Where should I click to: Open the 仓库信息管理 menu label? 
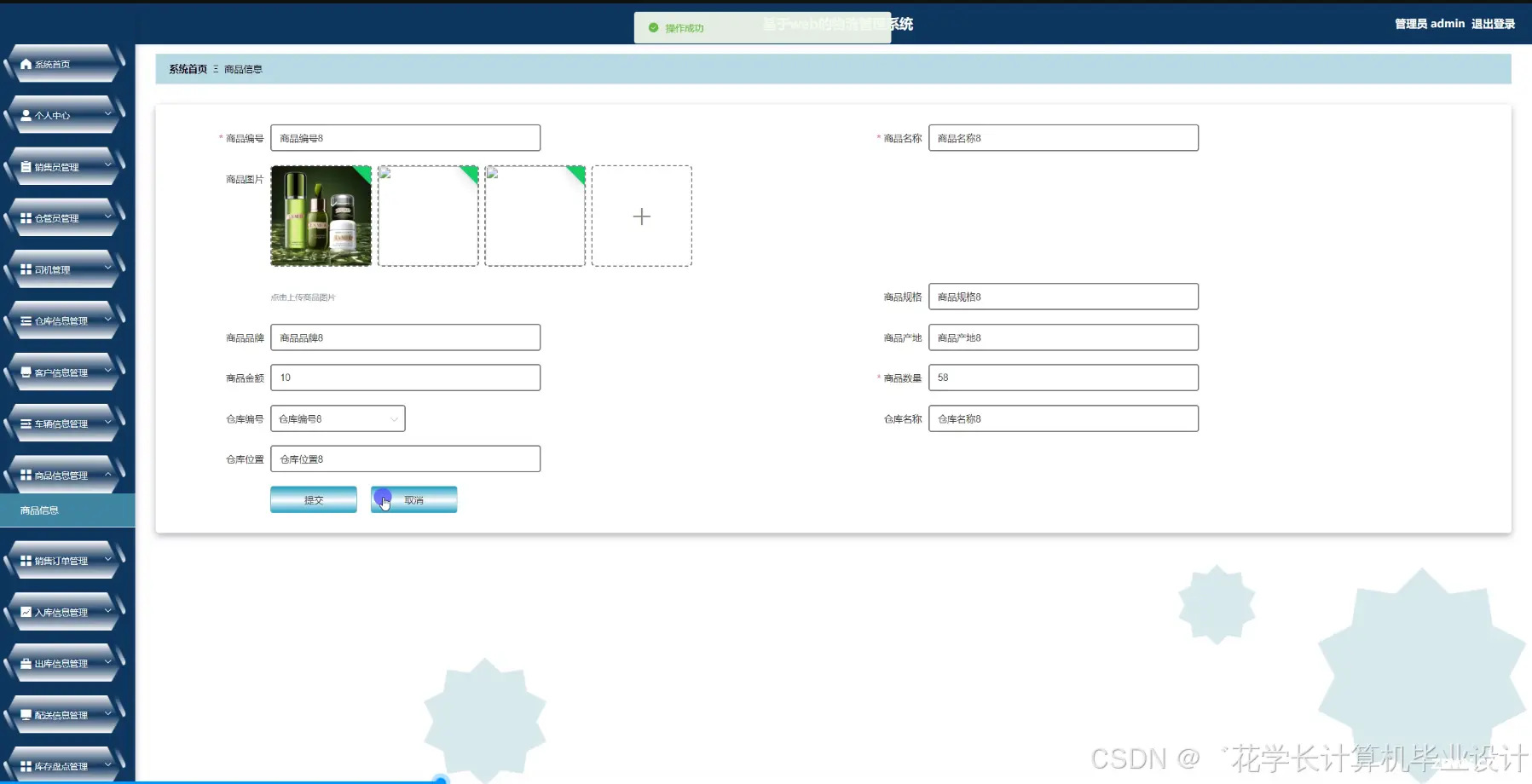click(x=61, y=321)
